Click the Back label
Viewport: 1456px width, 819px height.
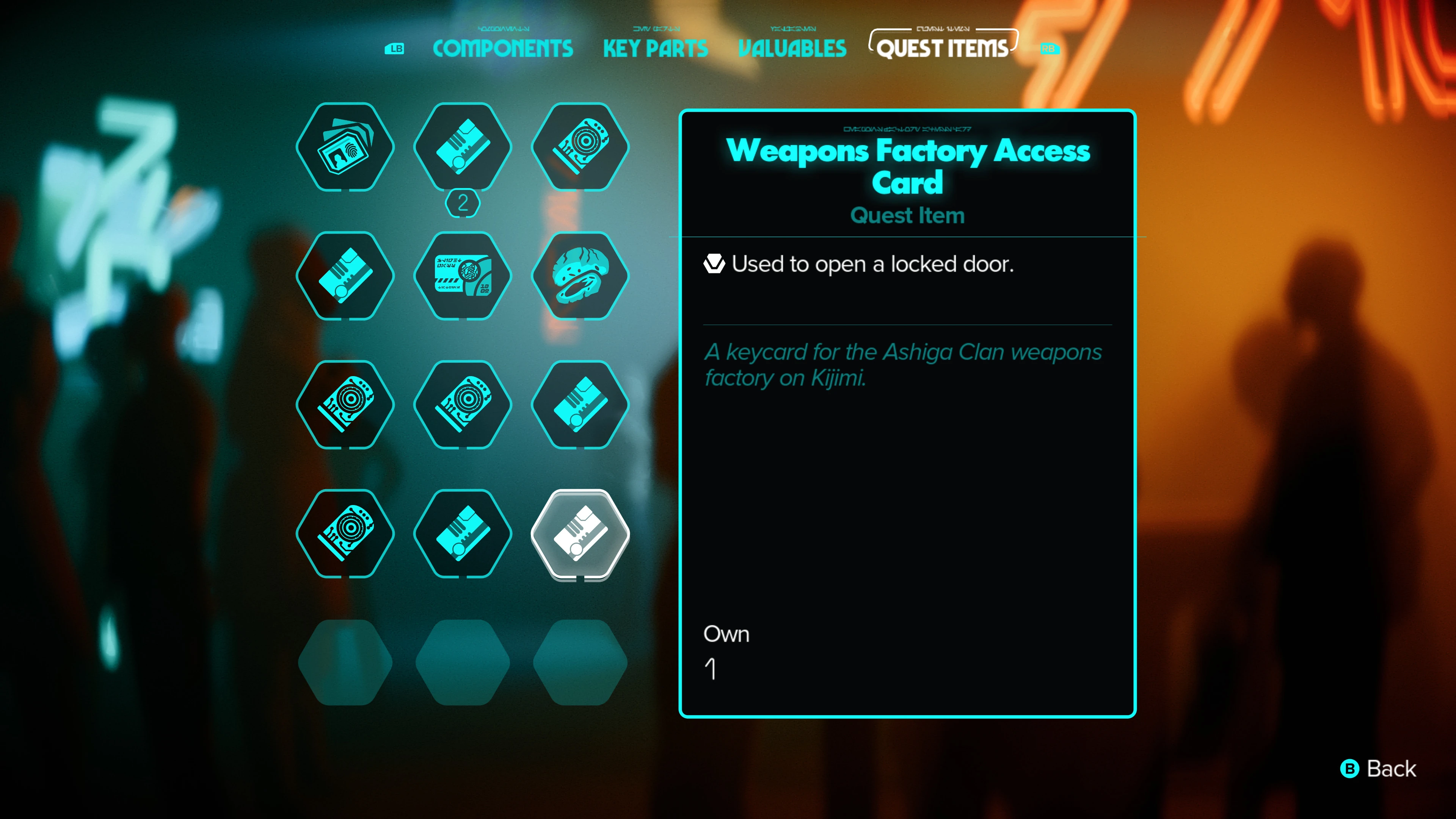[1391, 769]
